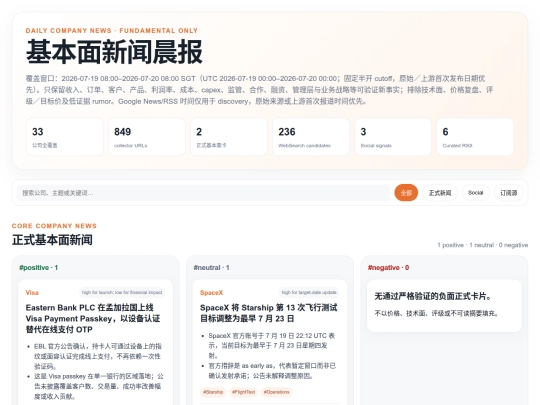The image size is (540, 405).
Task: Click the 官方措辞是 as early as bullet
Action: (272, 371)
